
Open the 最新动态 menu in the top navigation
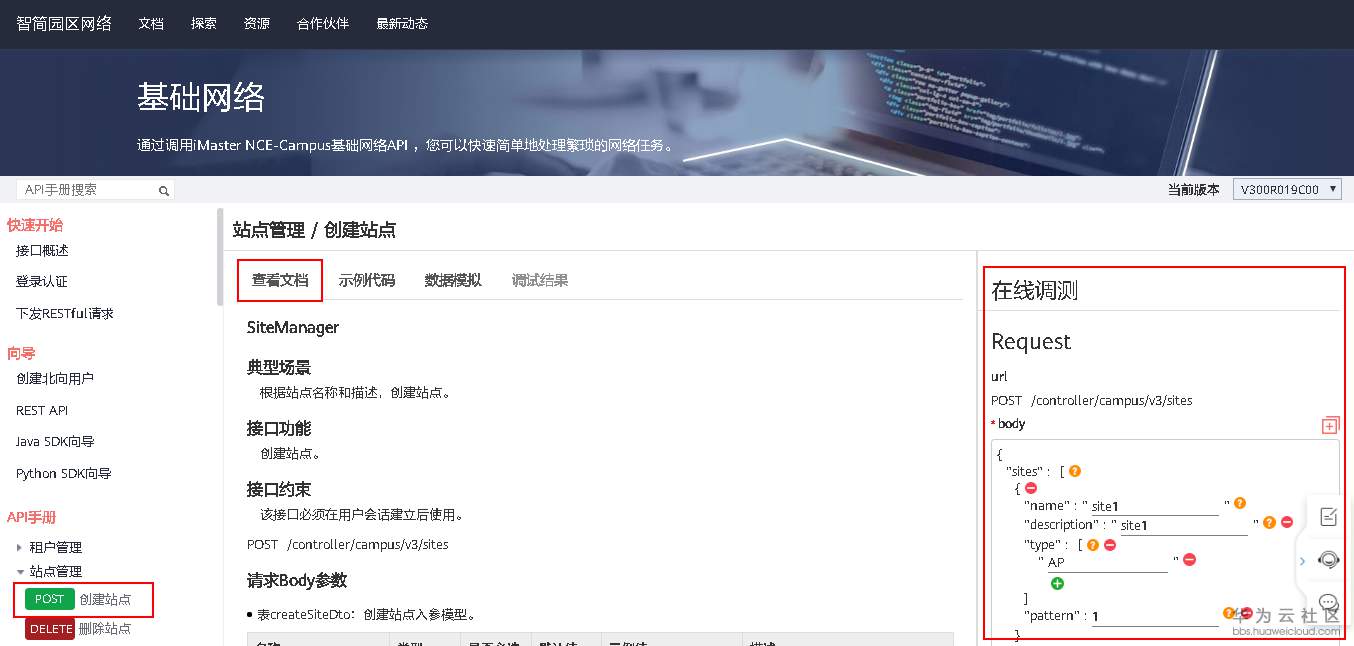[402, 23]
